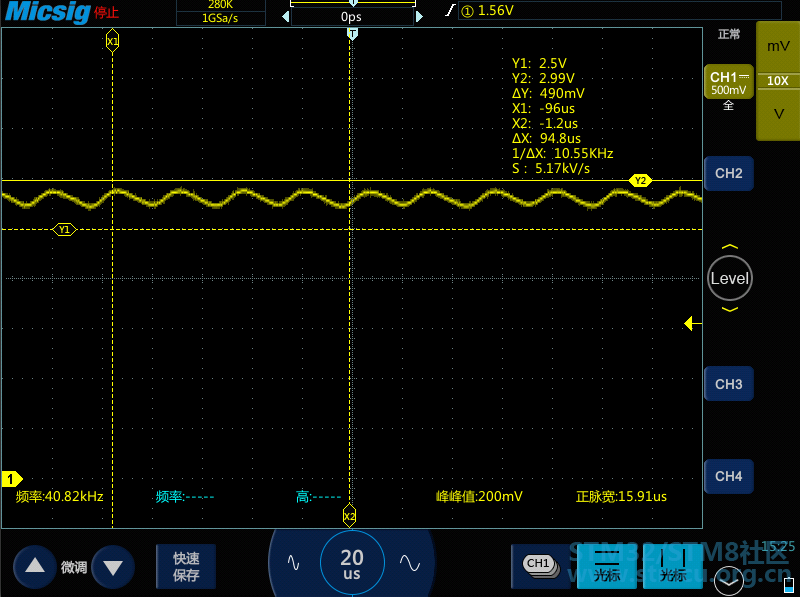The width and height of the screenshot is (800, 597).
Task: Raise trigger level with the up chevron
Action: click(x=730, y=247)
